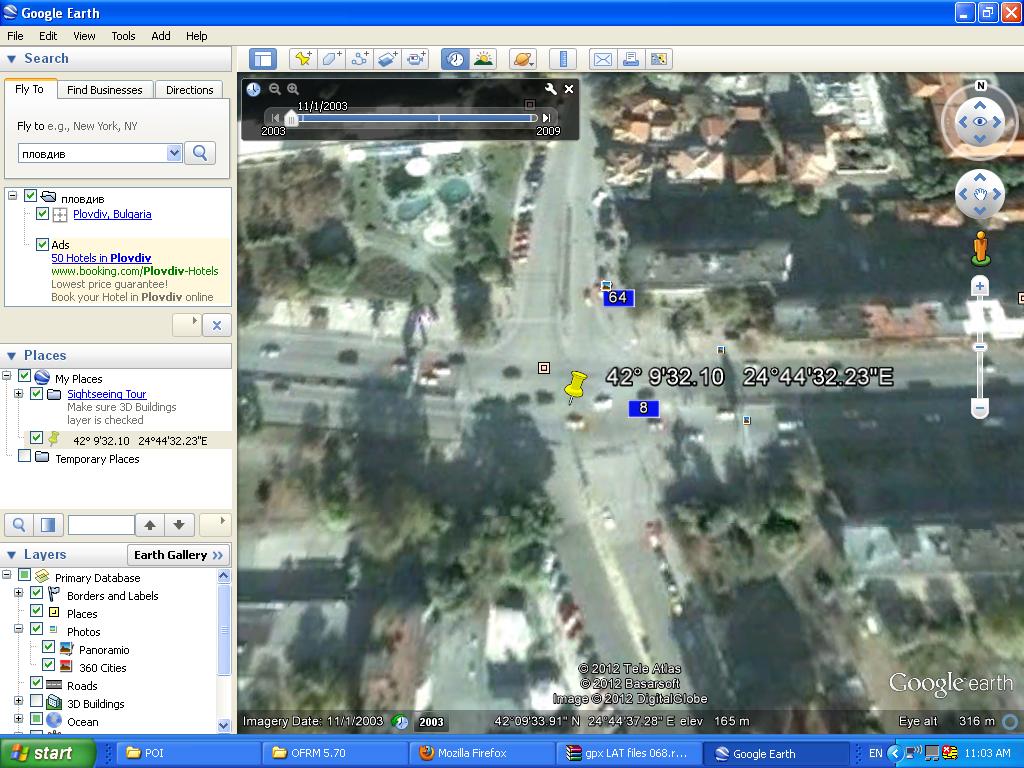Image resolution: width=1024 pixels, height=768 pixels.
Task: Select the Add Path tool
Action: tap(359, 59)
